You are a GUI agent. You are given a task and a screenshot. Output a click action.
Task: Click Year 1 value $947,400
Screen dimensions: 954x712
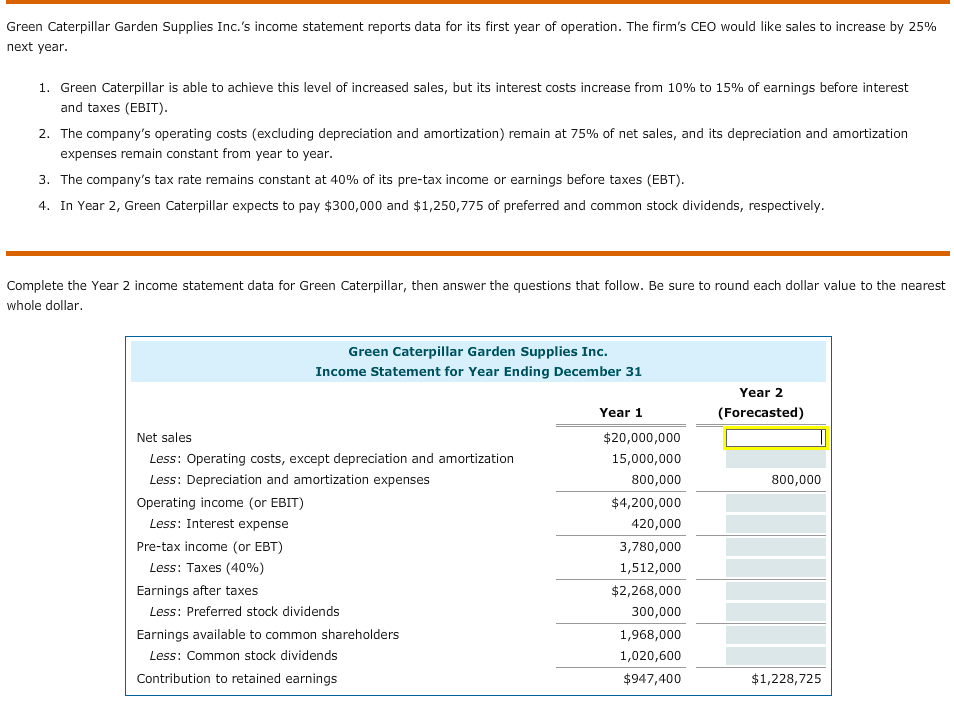(652, 679)
